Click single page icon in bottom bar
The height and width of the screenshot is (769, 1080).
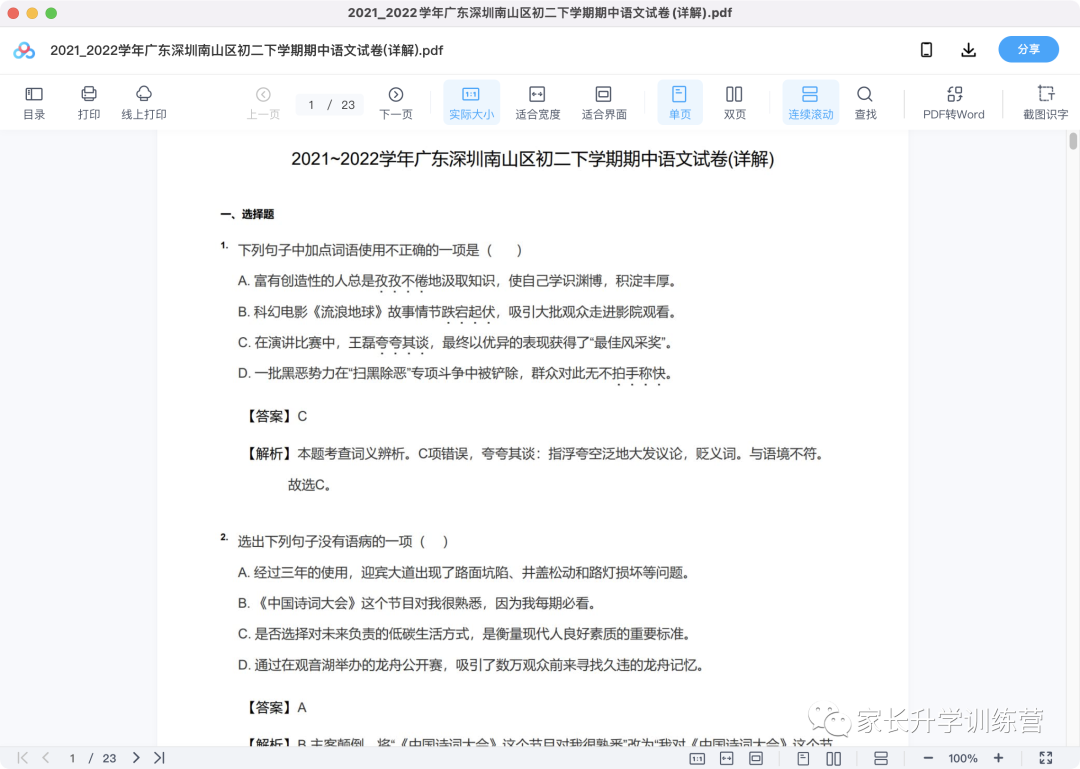803,759
